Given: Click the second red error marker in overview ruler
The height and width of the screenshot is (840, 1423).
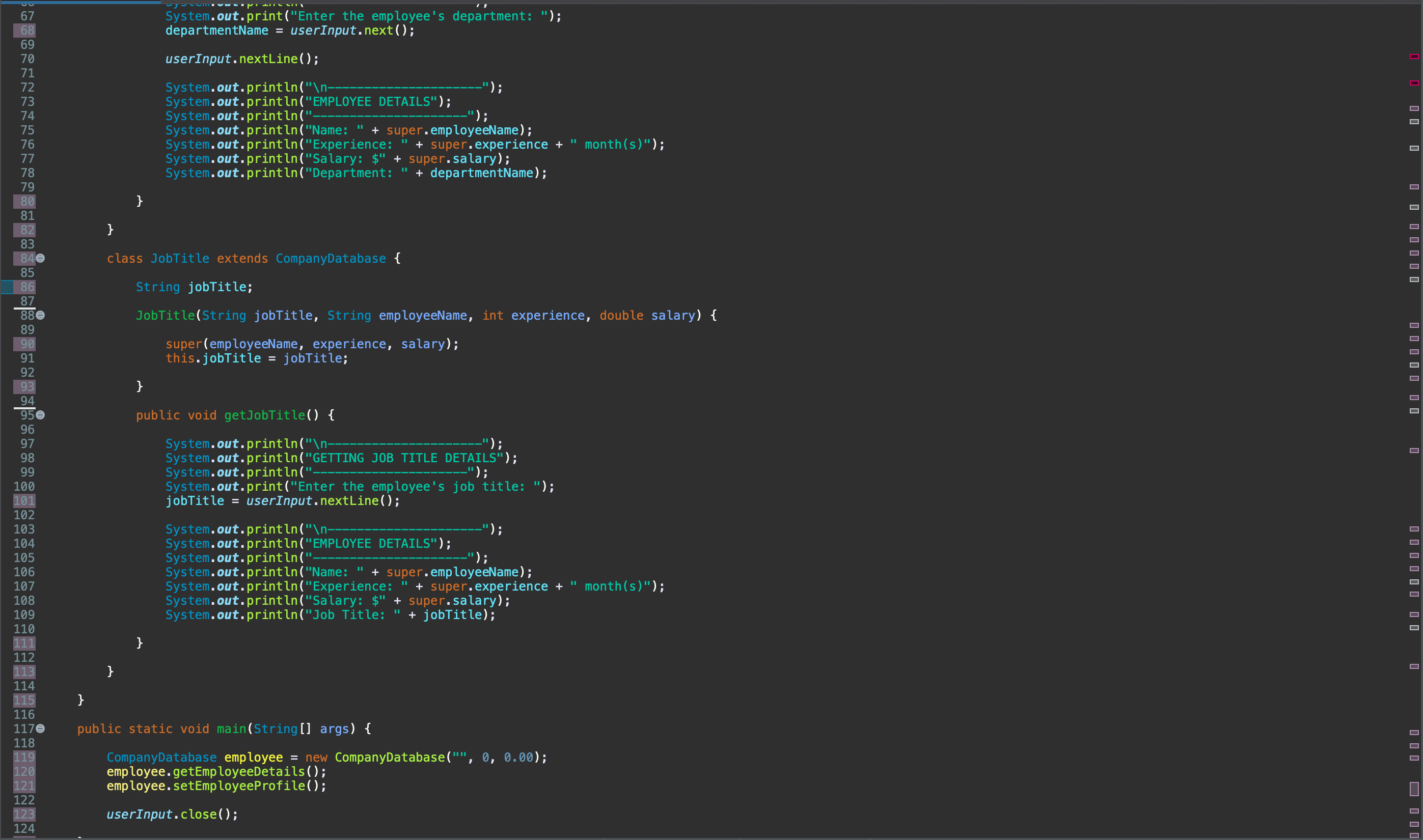Looking at the screenshot, I should click(1413, 83).
